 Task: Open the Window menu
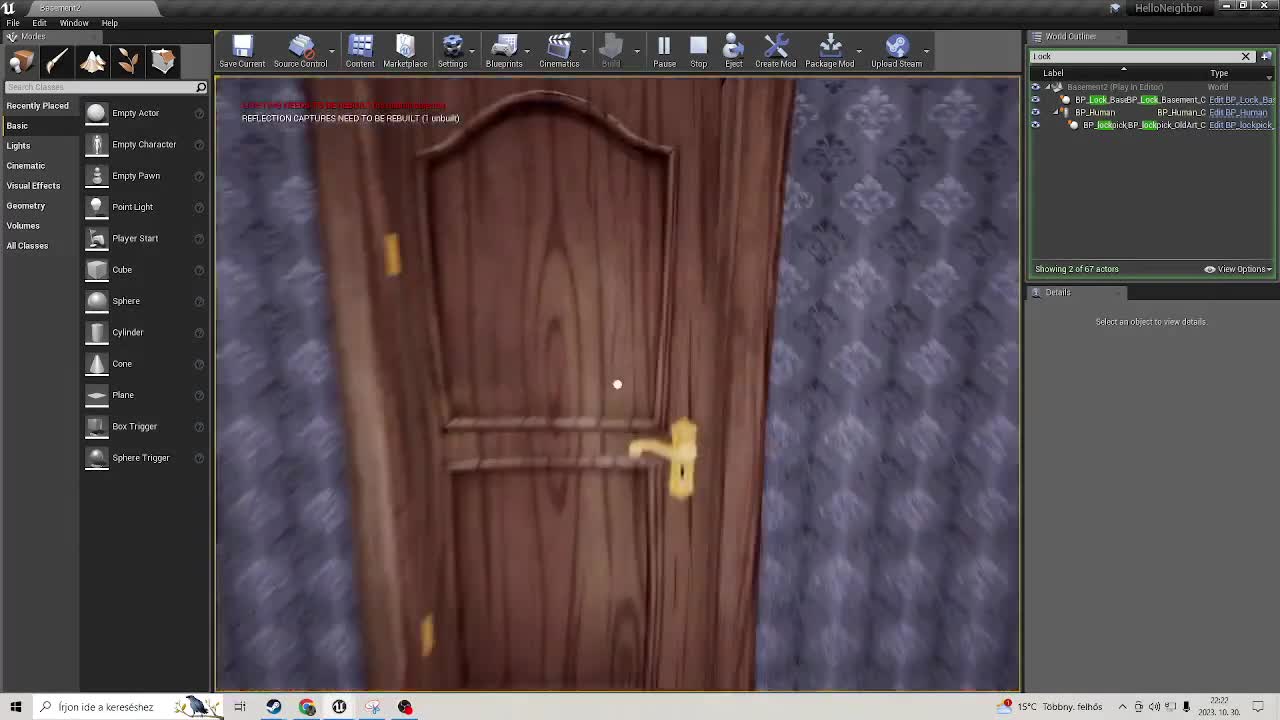(x=74, y=23)
